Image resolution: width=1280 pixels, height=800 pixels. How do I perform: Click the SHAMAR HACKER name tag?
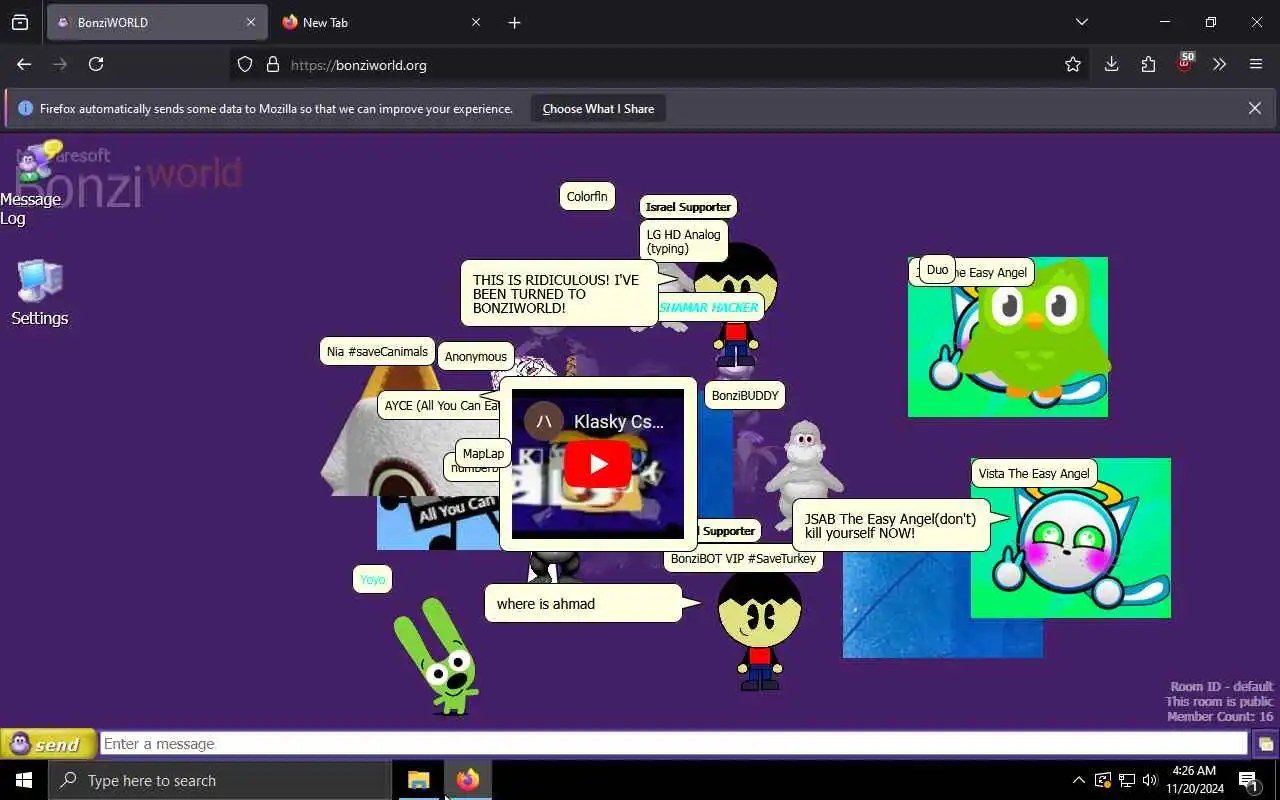(709, 307)
